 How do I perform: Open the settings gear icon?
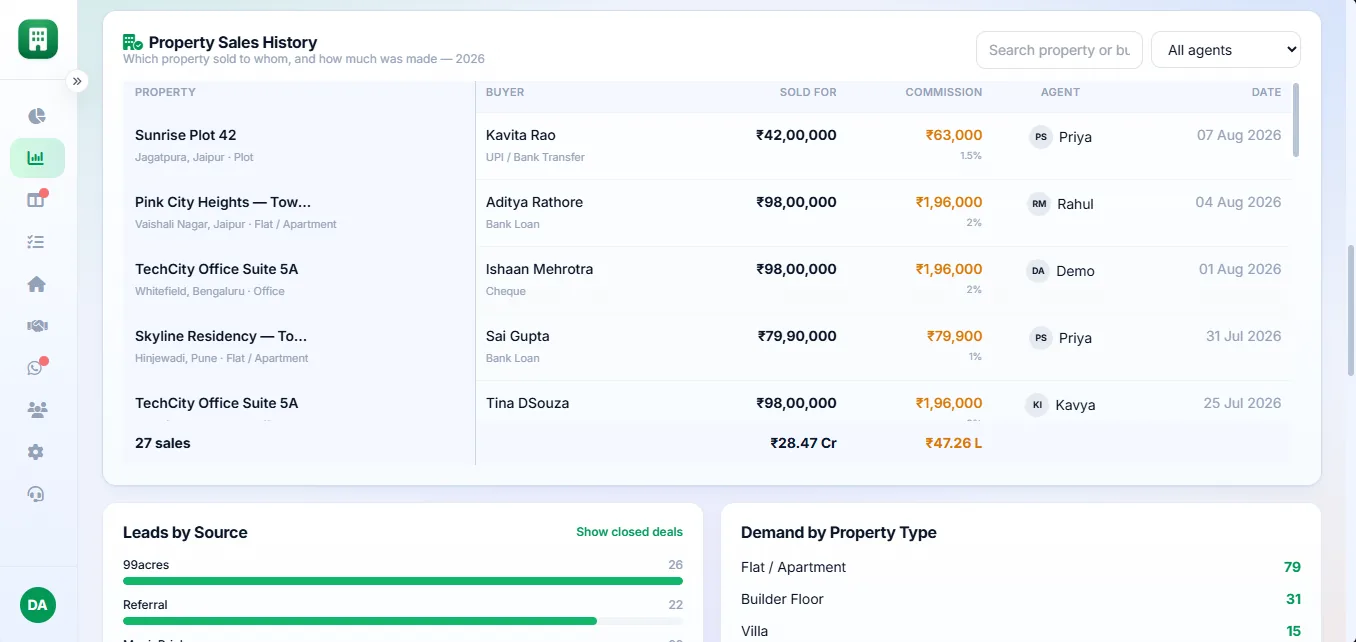click(37, 452)
